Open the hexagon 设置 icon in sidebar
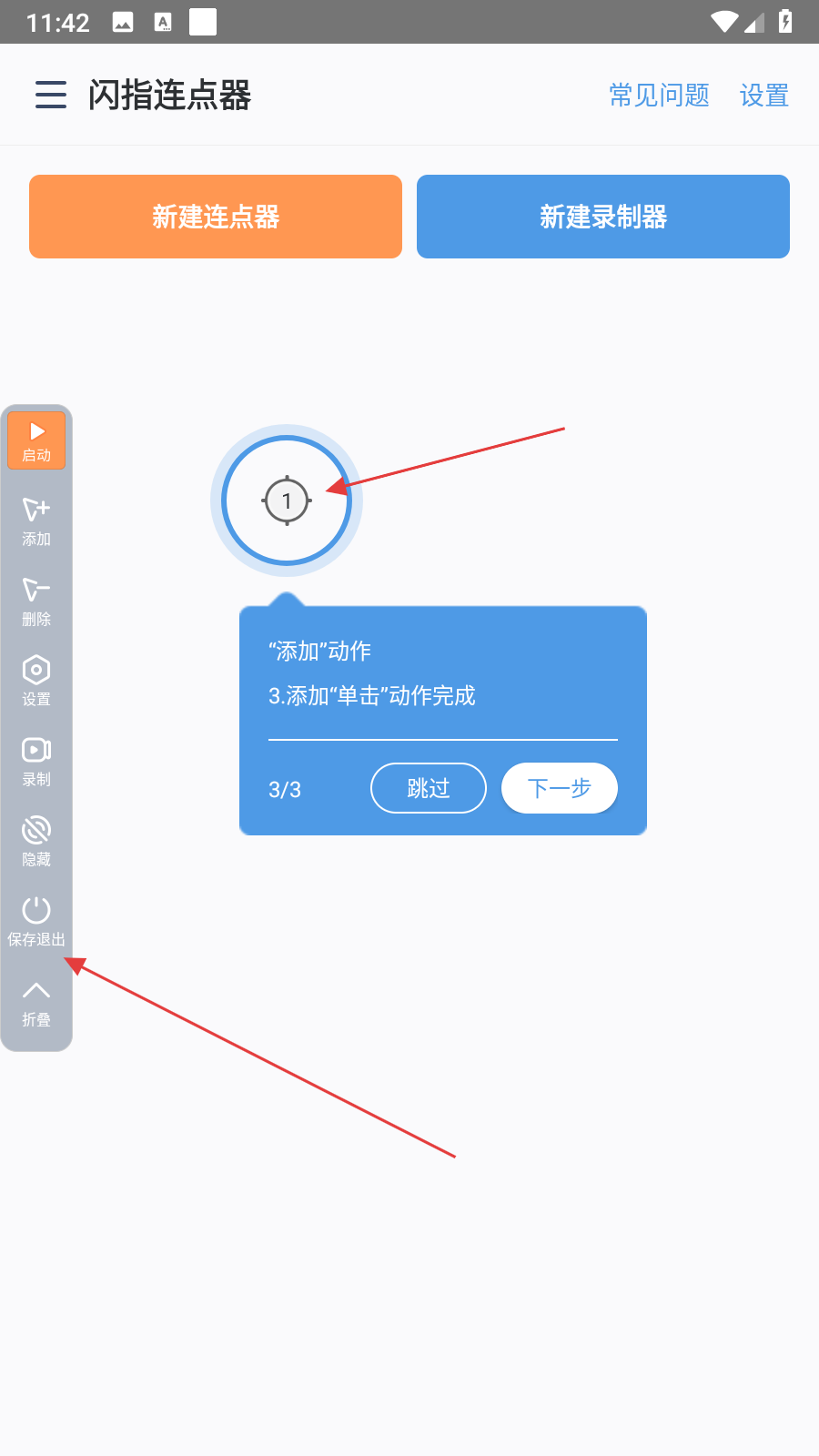819x1456 pixels. point(36,681)
